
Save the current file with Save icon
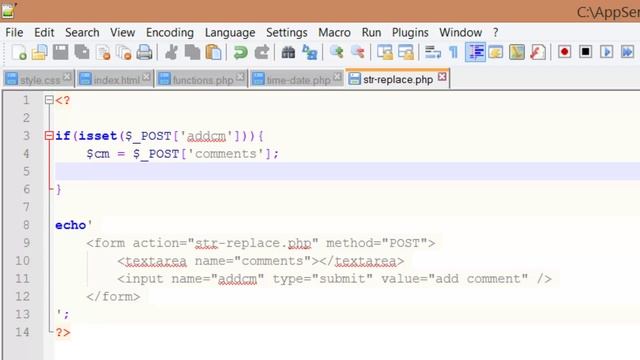[x=60, y=53]
